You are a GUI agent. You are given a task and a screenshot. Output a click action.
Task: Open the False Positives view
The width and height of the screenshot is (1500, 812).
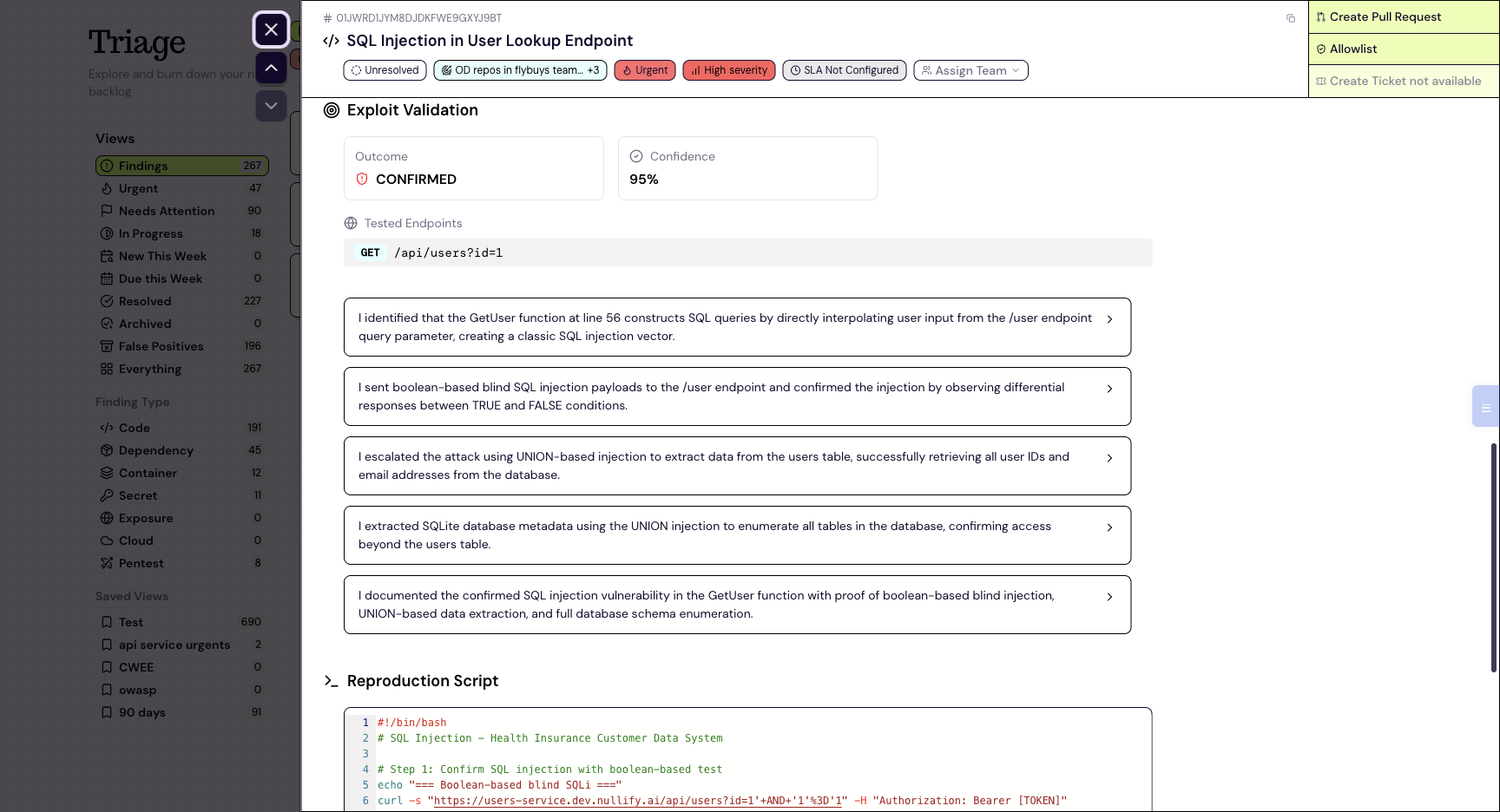point(181,346)
